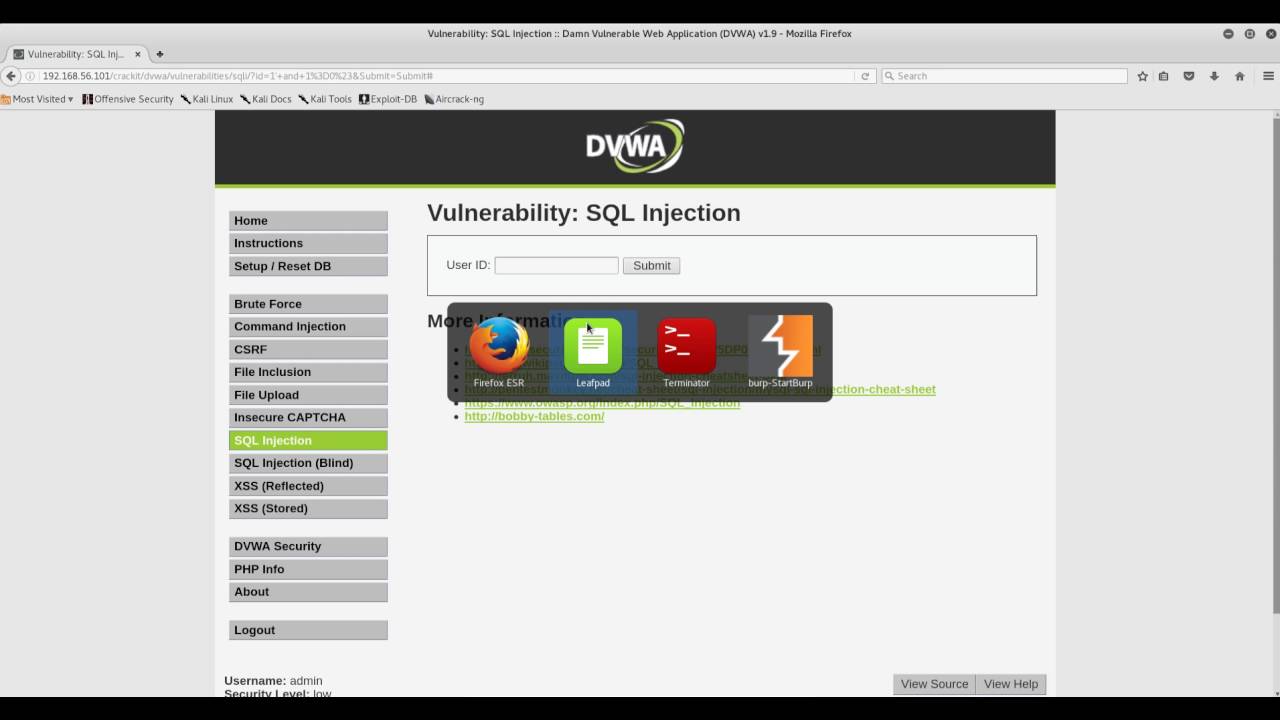This screenshot has height=720, width=1280.
Task: Open CSRF vulnerability page
Action: (308, 349)
